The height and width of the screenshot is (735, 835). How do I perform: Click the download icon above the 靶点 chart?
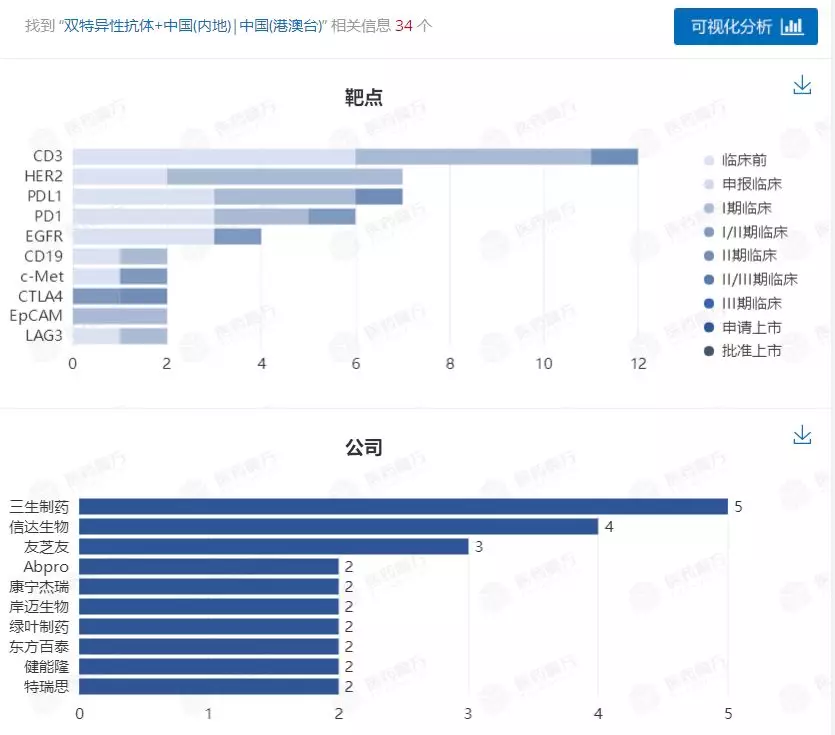coord(802,86)
